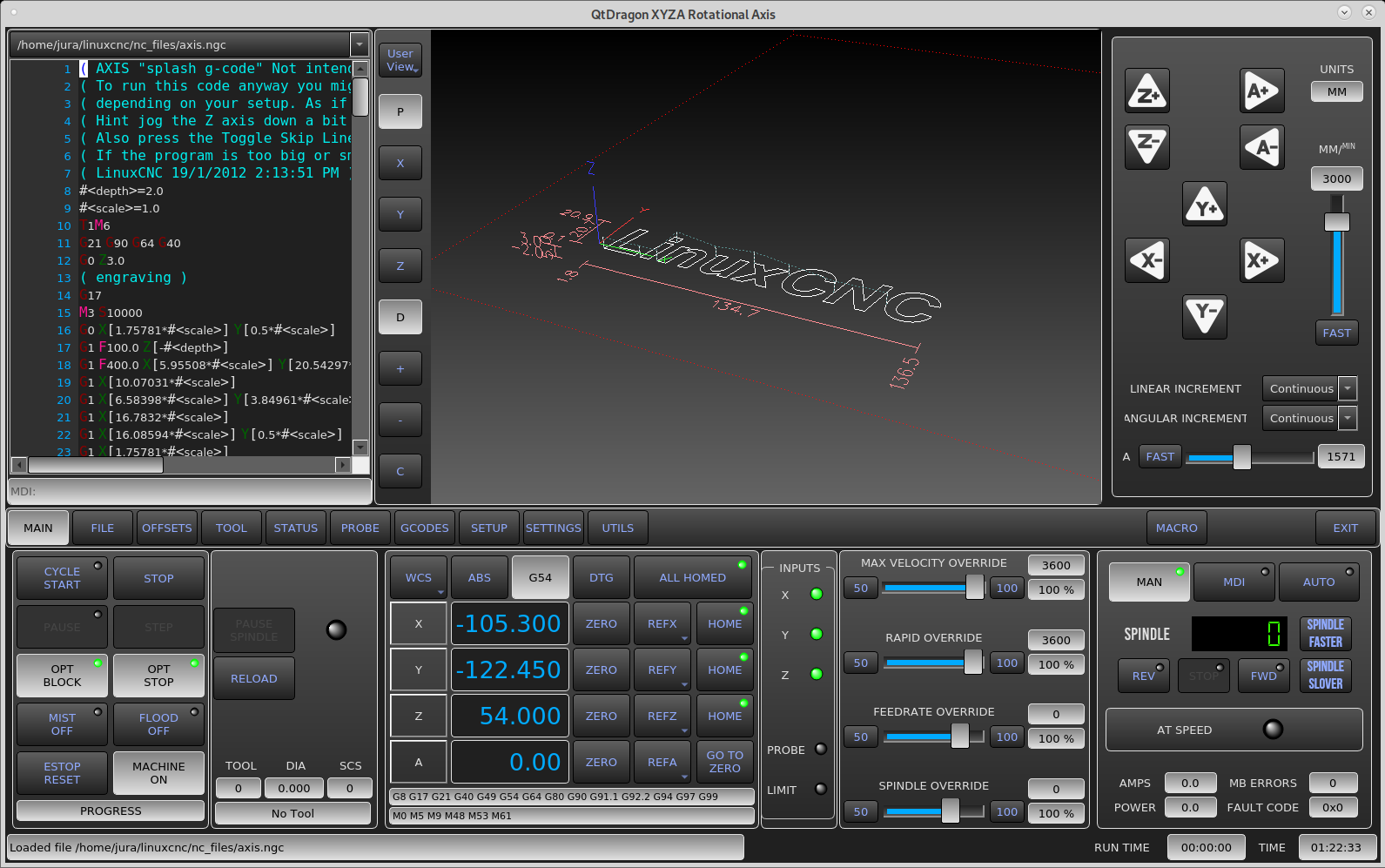
Task: Toggle dimensions with the D view button
Action: [x=400, y=317]
